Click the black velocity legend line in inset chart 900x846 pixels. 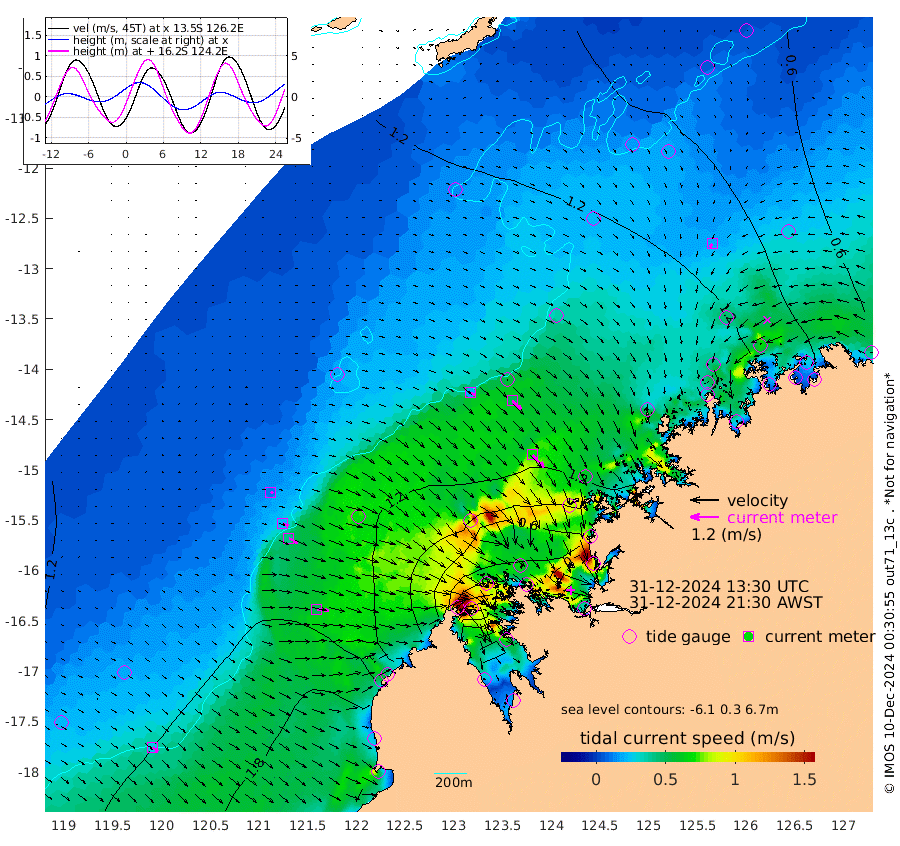(x=59, y=28)
